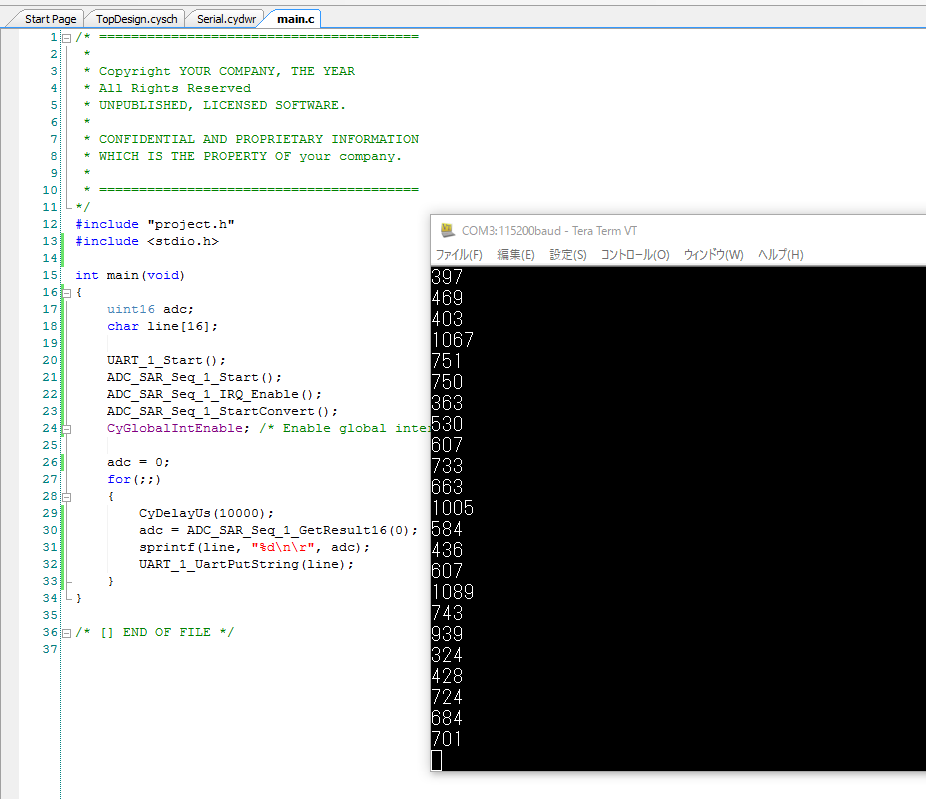Click the #include "project.h" line

pos(155,224)
